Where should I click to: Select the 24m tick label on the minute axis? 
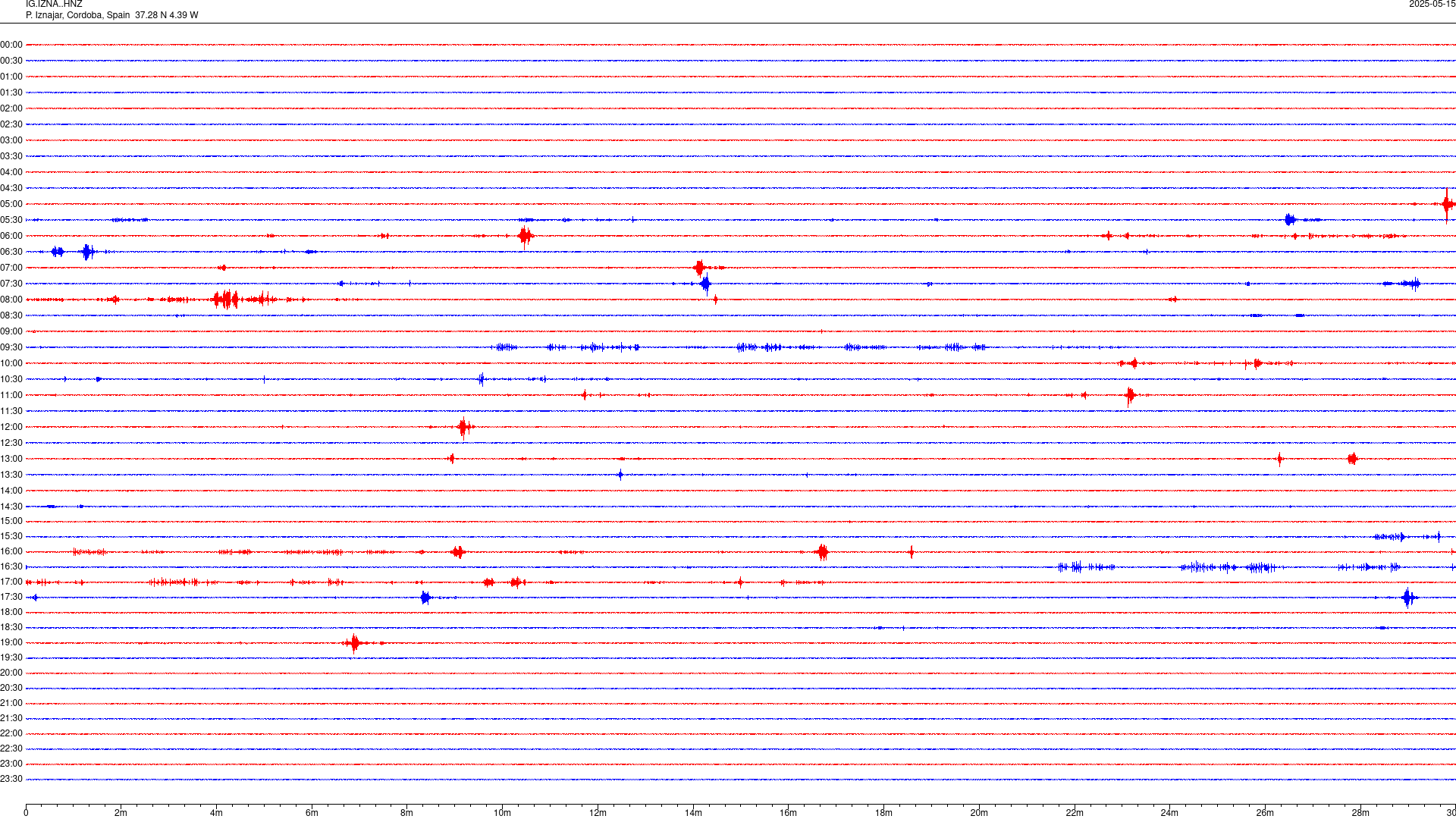tap(1169, 813)
